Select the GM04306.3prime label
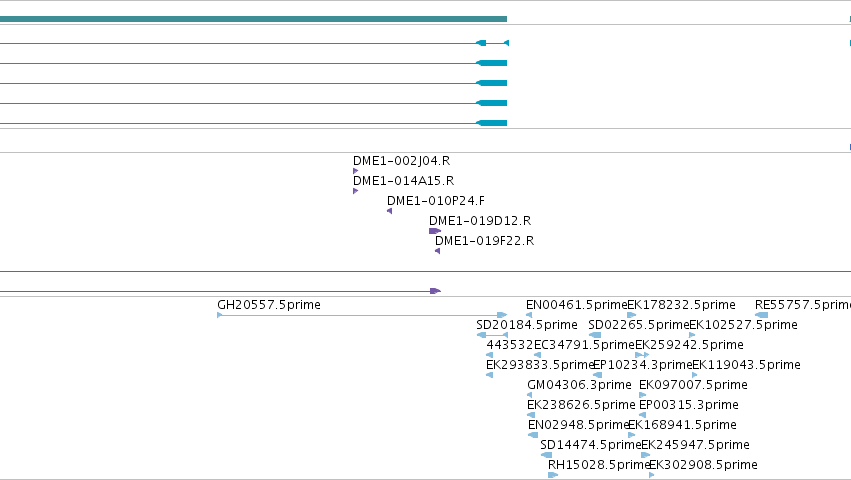The height and width of the screenshot is (480, 851). 580,385
